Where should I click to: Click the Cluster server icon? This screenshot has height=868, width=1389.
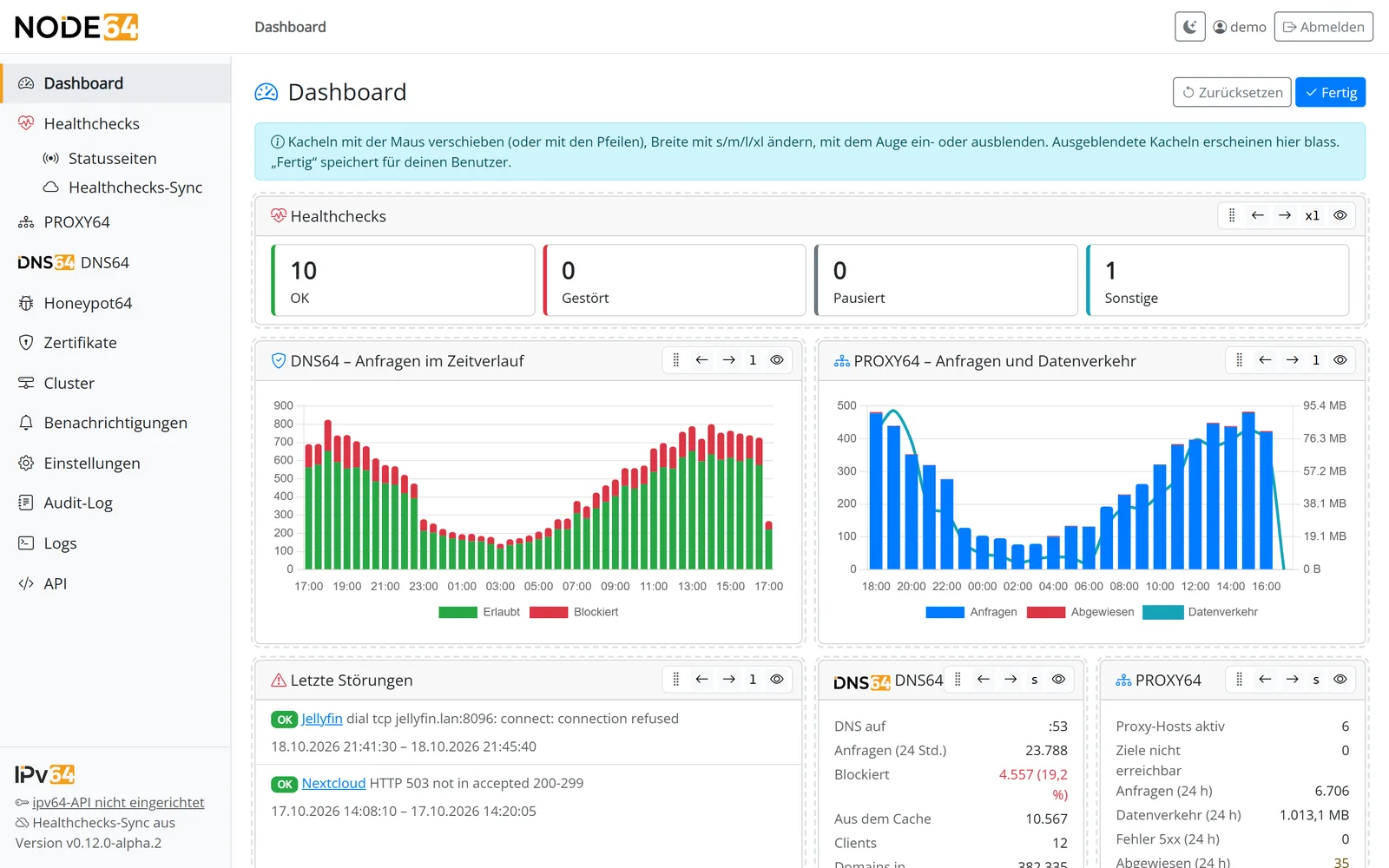click(26, 383)
